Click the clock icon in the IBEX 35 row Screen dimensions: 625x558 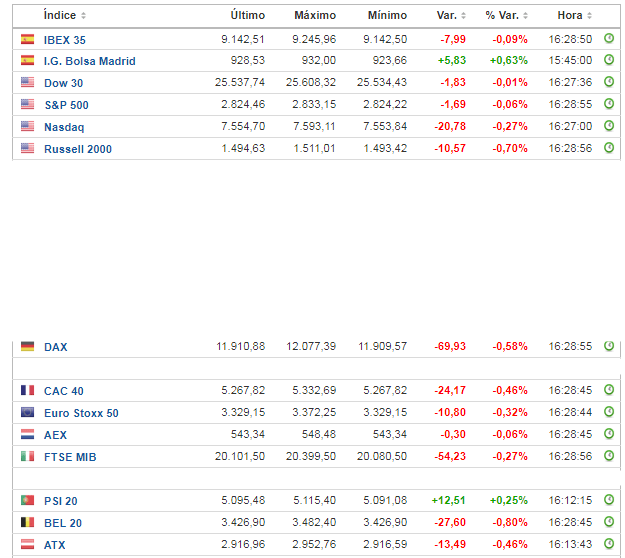click(x=608, y=38)
